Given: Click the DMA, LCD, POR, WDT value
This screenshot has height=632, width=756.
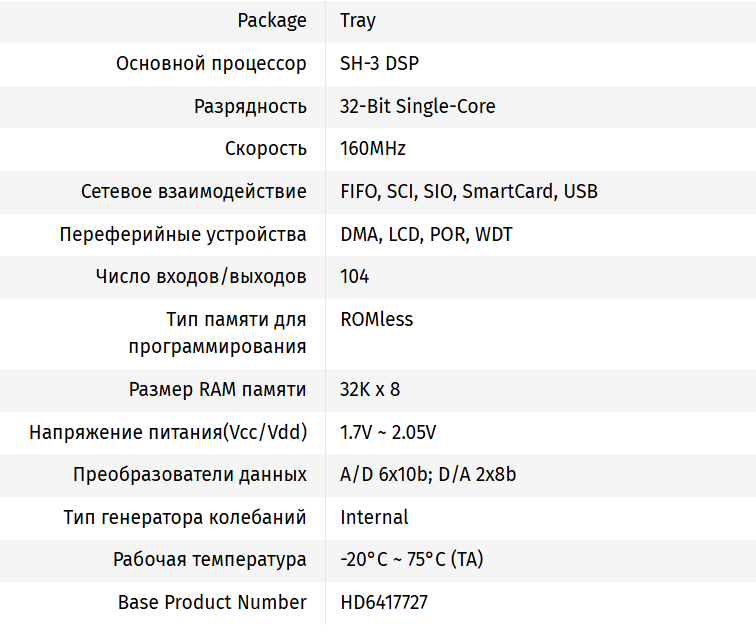Looking at the screenshot, I should [426, 235].
